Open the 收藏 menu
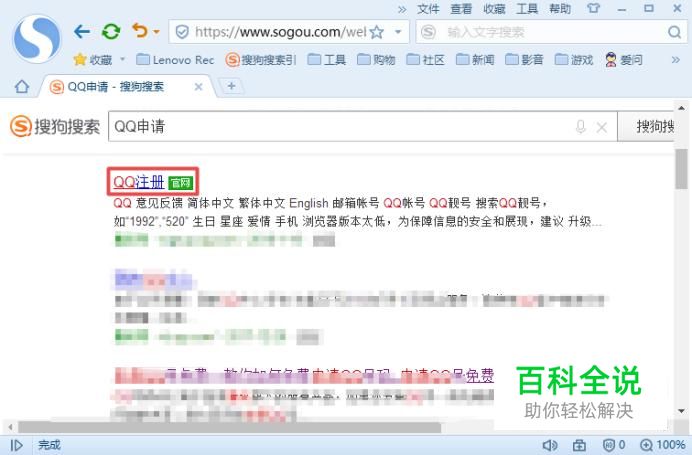Screen dimensions: 692x455 coord(494,9)
